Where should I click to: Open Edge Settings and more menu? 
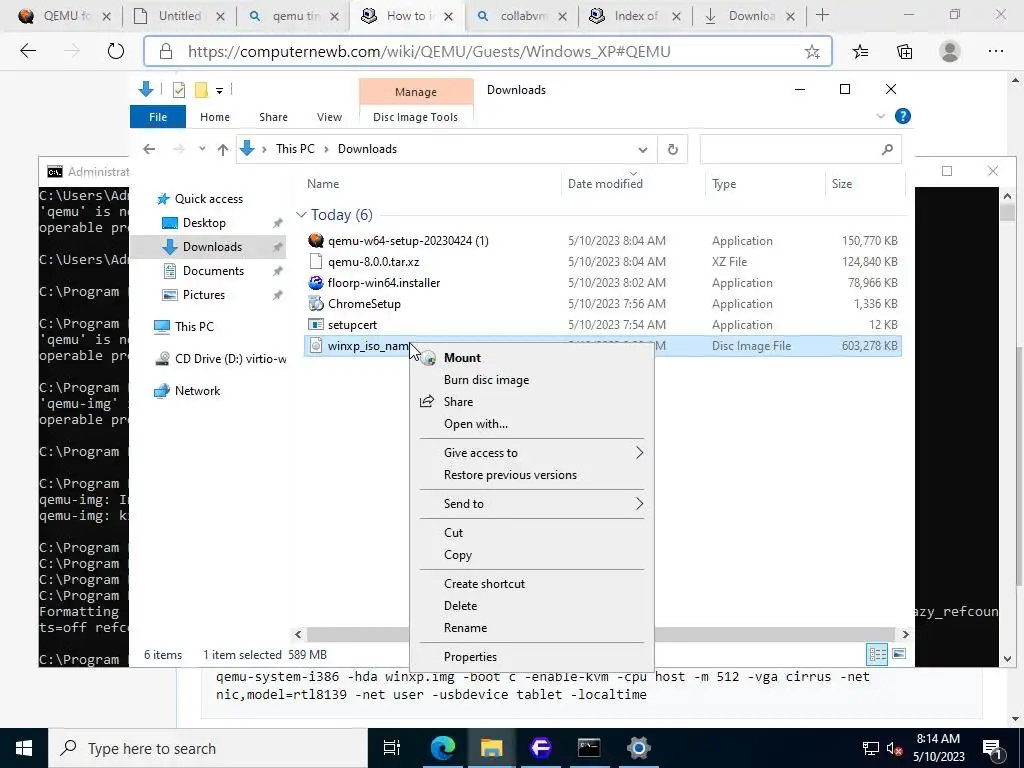[x=995, y=52]
